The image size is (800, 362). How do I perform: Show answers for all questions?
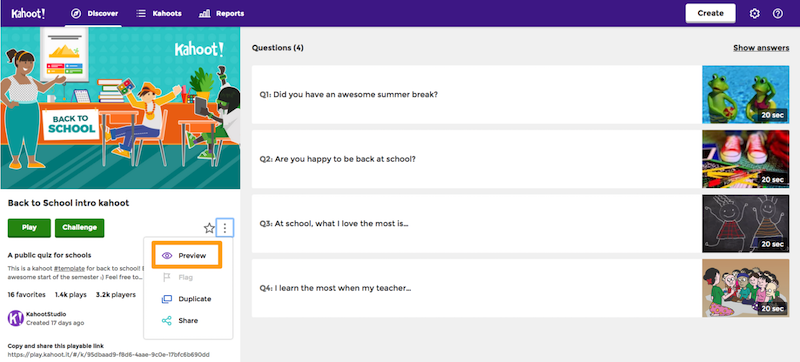761,48
